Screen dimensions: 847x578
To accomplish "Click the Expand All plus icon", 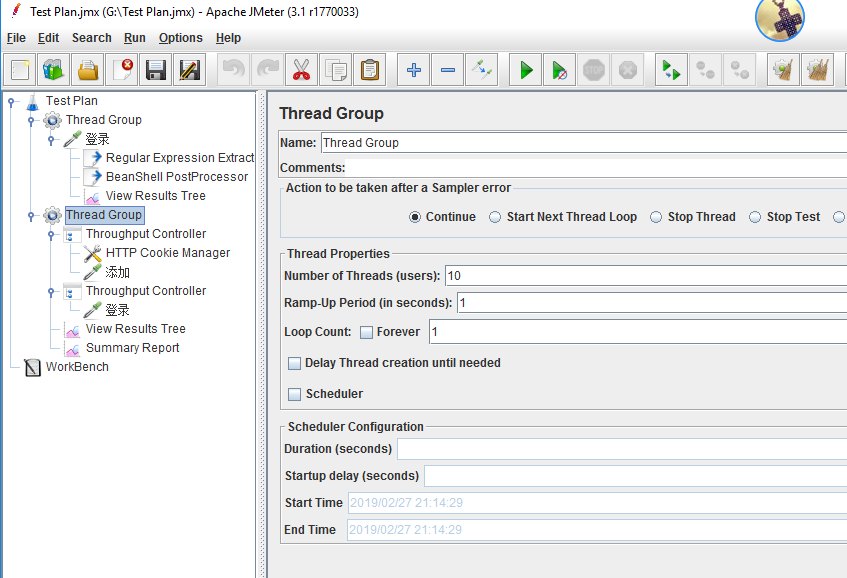I will click(414, 70).
